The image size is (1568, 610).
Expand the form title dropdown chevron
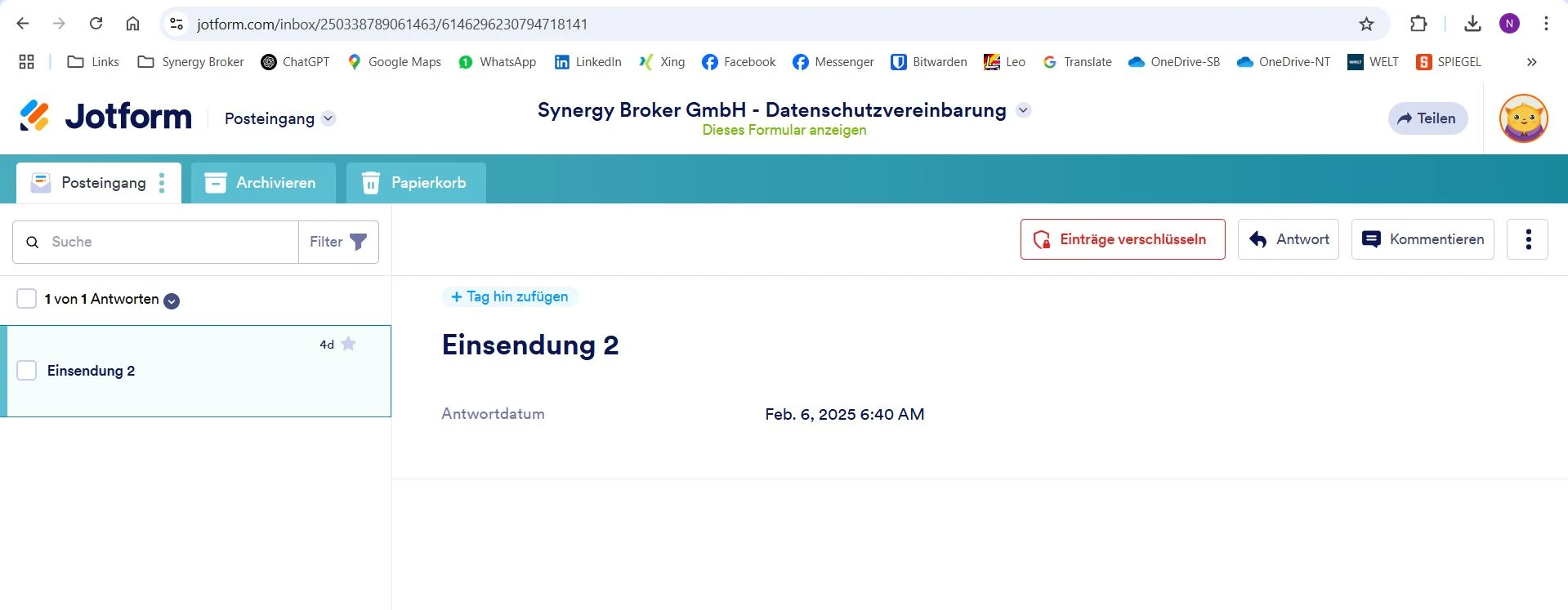click(x=1023, y=110)
